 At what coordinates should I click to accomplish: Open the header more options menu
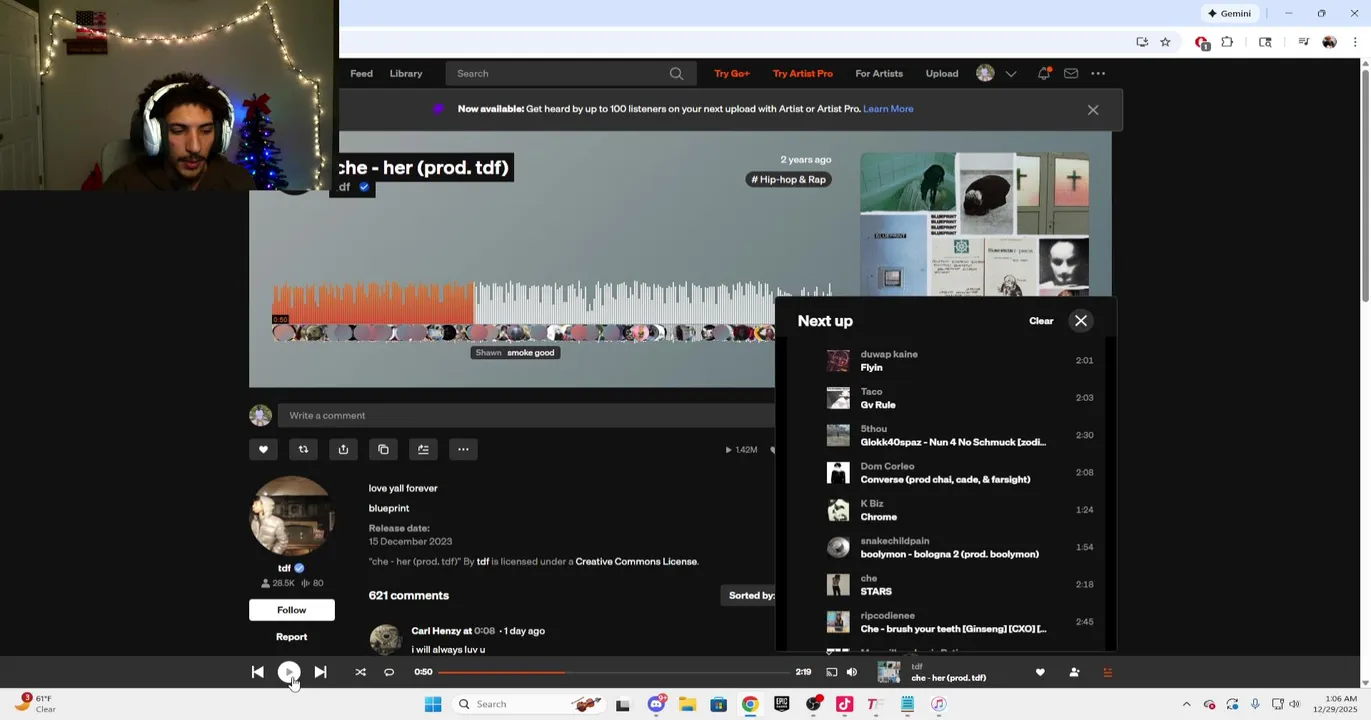tap(1098, 73)
